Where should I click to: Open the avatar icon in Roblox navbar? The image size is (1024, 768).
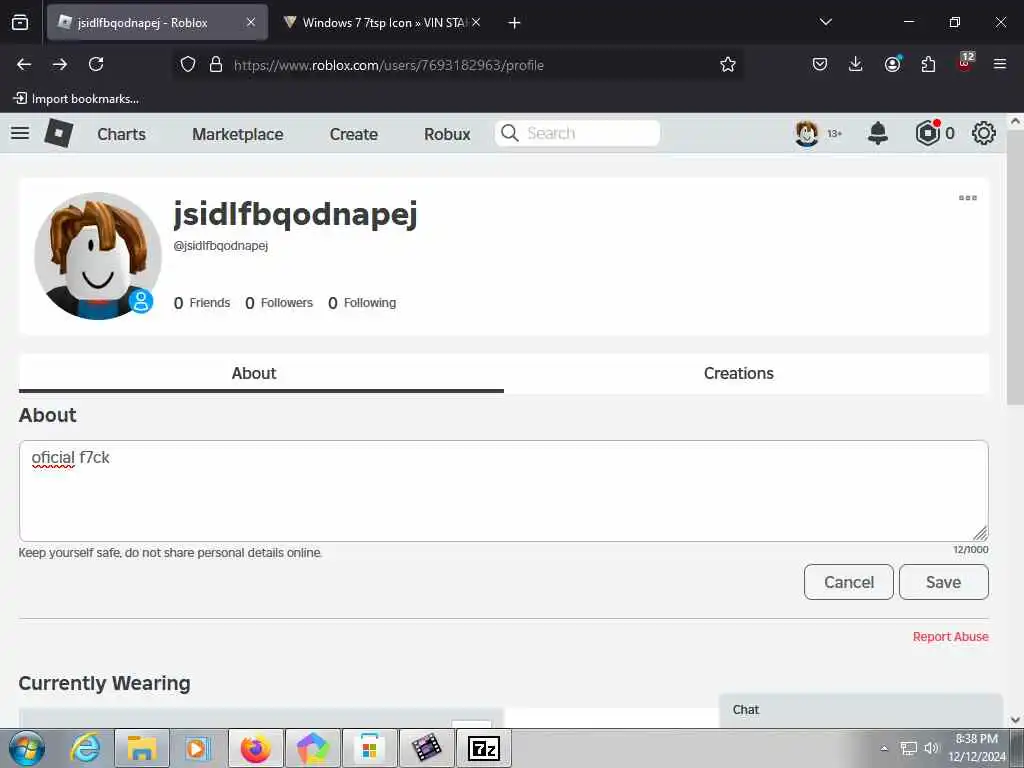[807, 133]
